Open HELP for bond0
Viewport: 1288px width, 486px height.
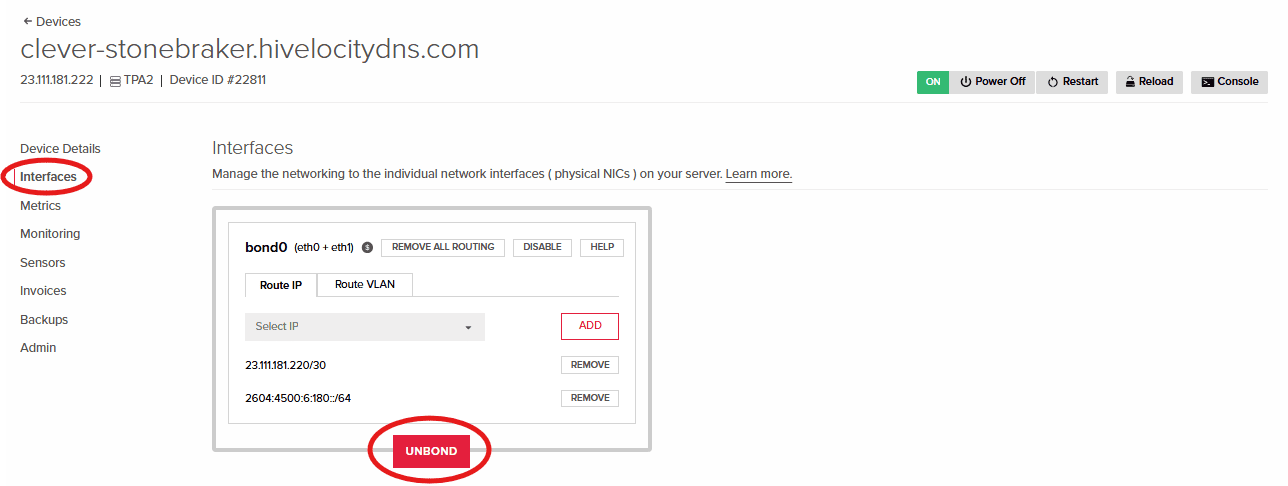pos(602,247)
